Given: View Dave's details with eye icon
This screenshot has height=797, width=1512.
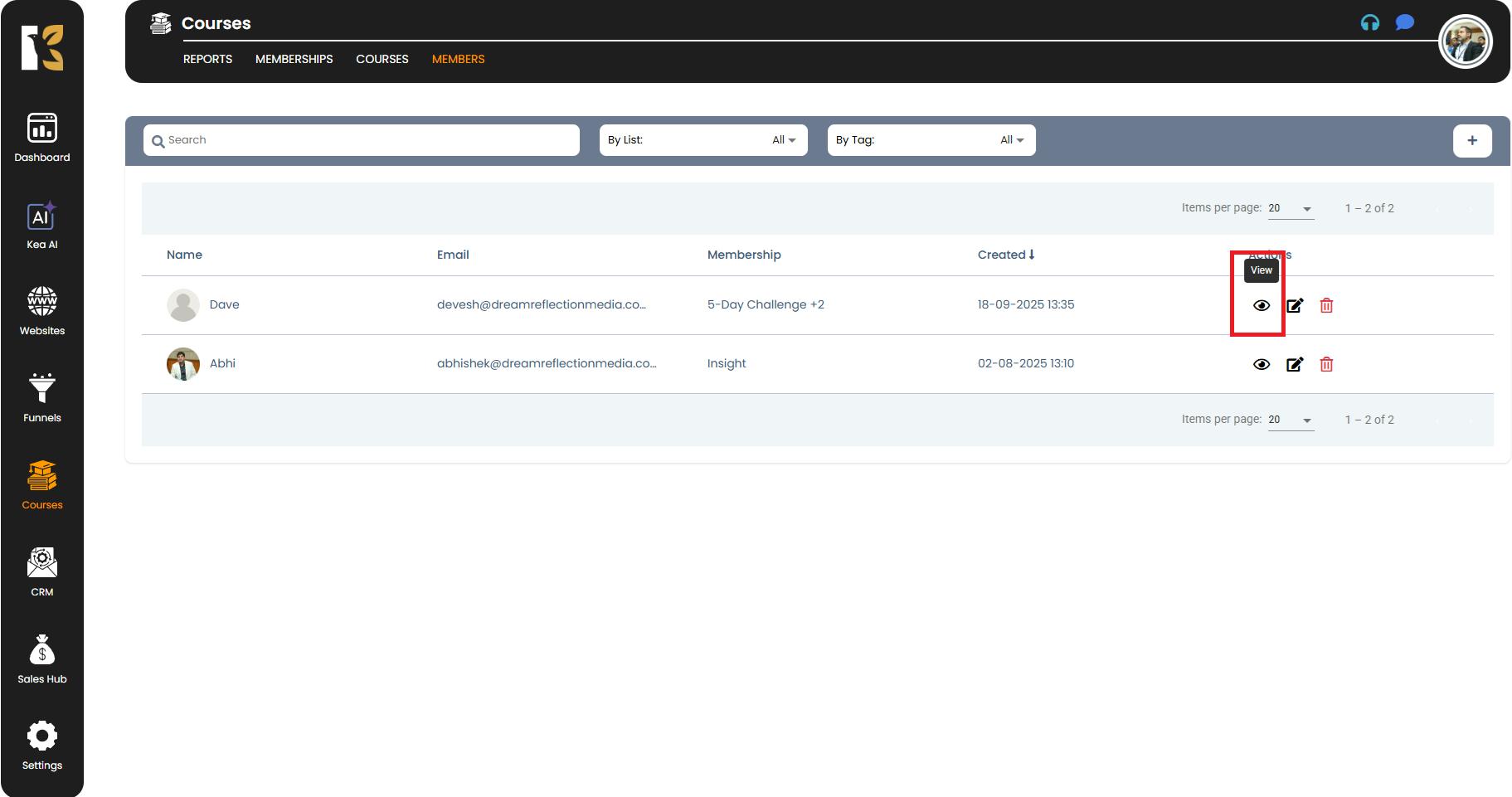Looking at the screenshot, I should tap(1261, 305).
